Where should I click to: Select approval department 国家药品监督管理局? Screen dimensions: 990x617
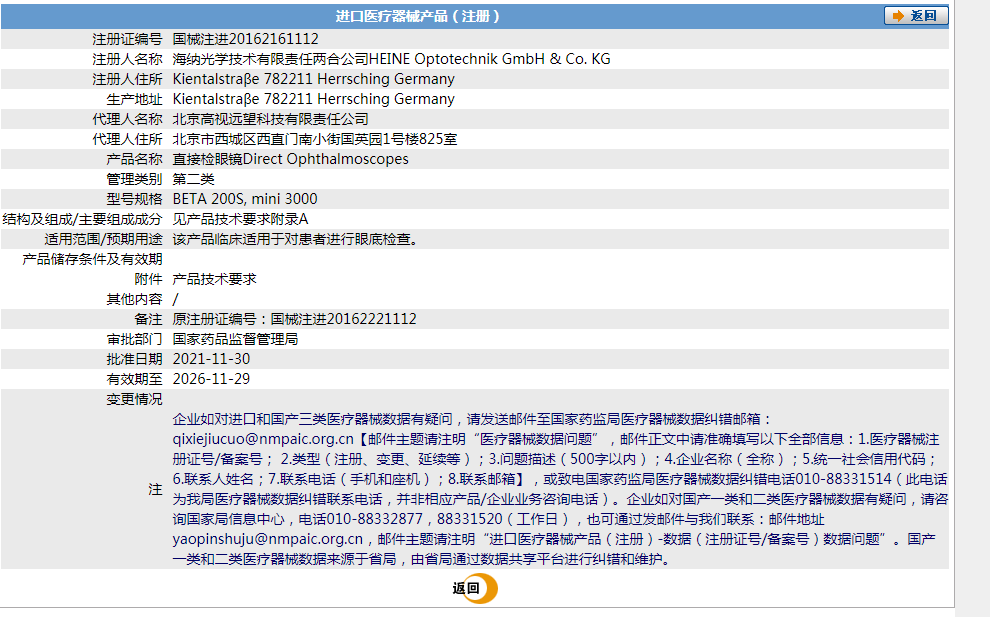point(236,339)
